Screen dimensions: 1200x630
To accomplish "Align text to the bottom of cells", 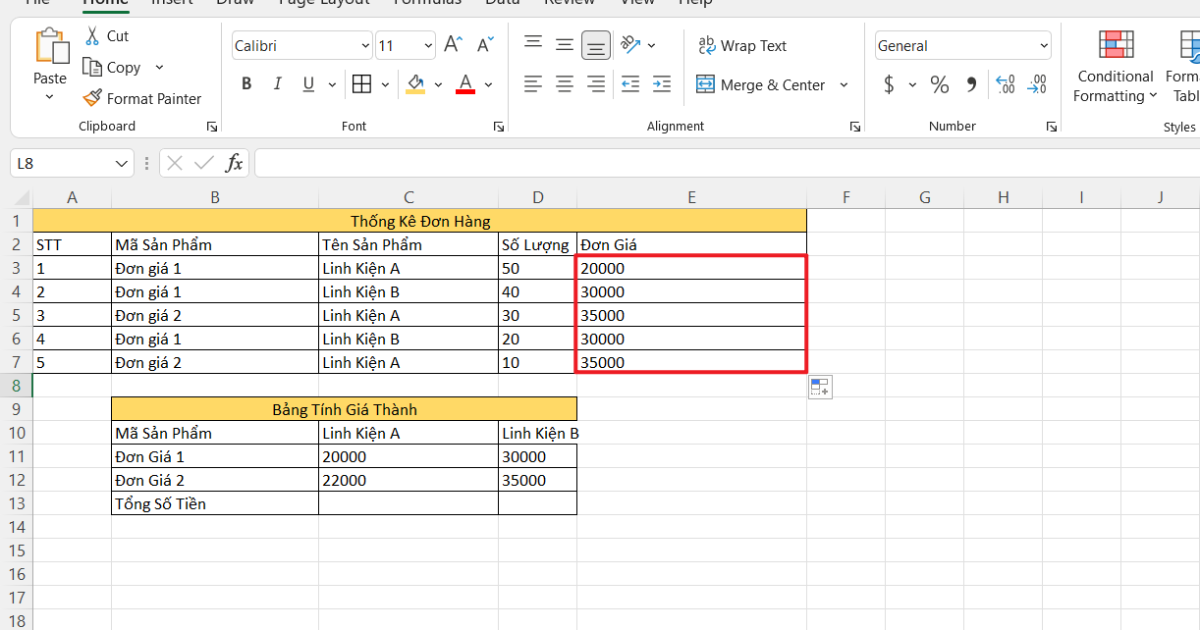I will point(597,44).
